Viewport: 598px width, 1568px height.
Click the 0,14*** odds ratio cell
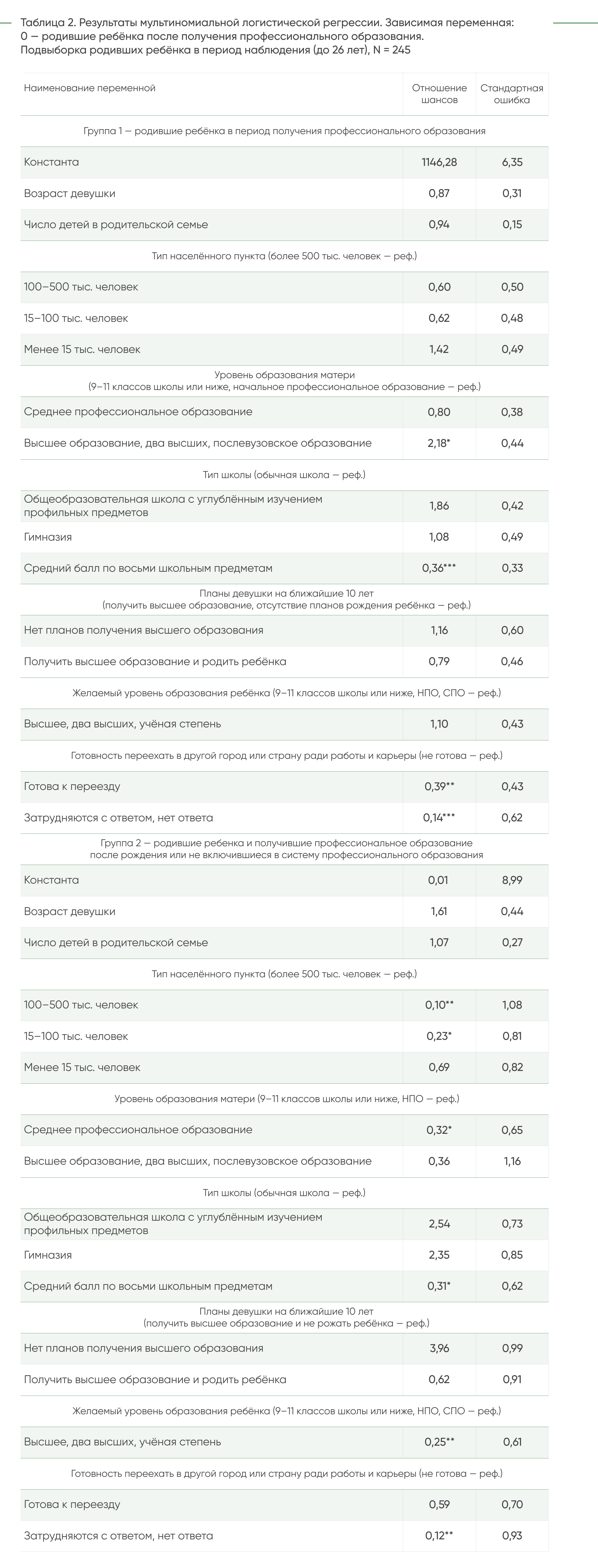pyautogui.click(x=439, y=818)
